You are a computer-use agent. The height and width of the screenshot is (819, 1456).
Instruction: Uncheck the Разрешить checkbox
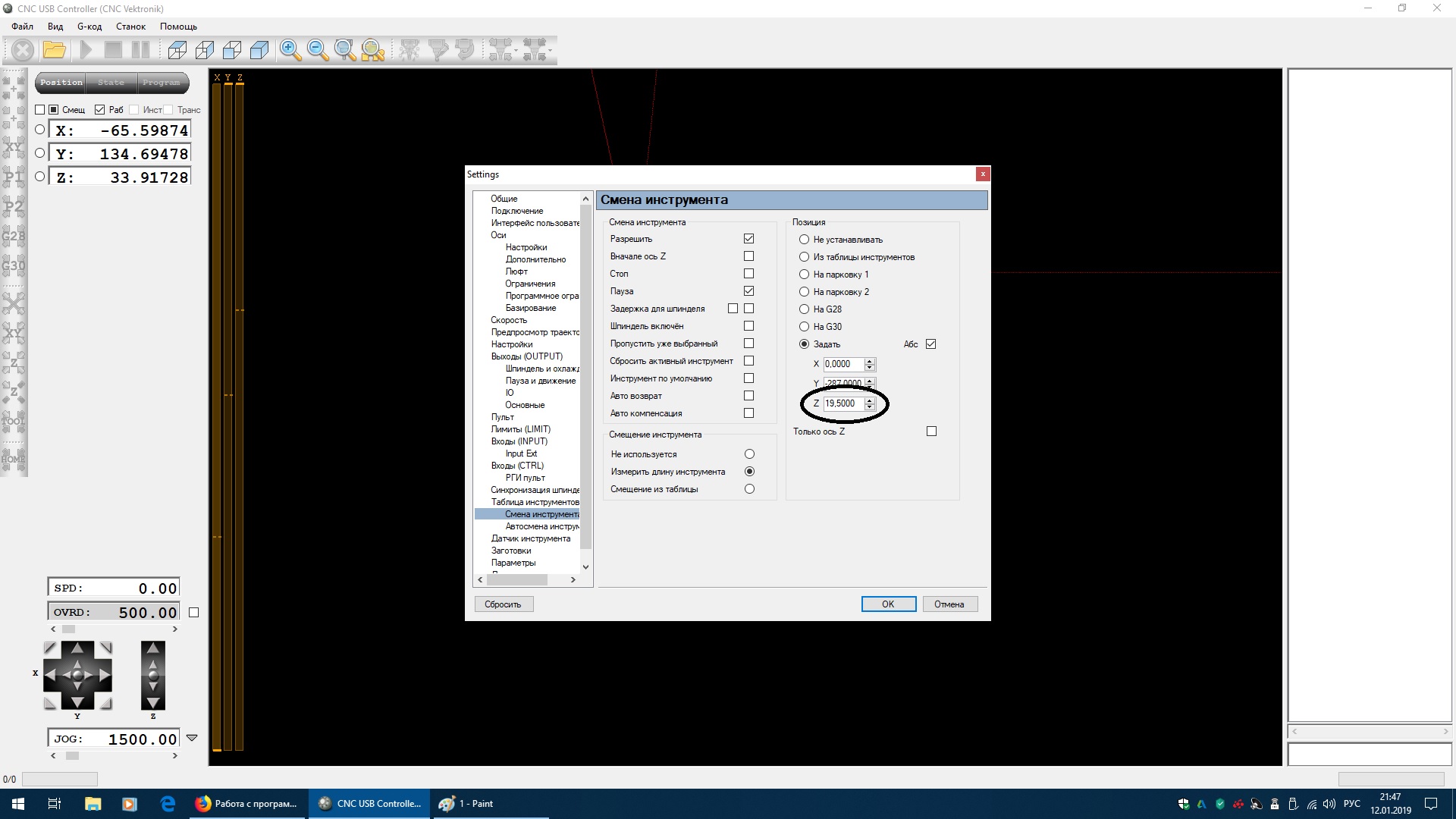748,239
